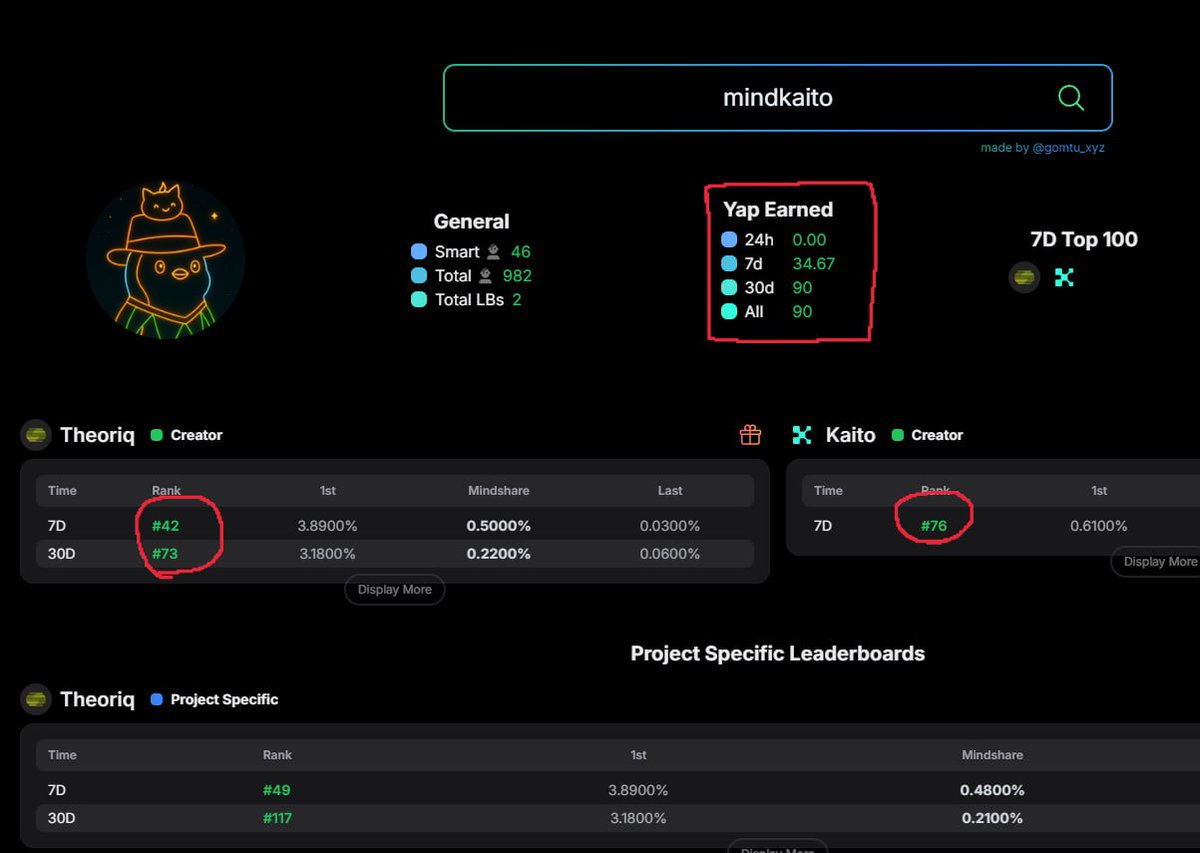Click the Last column header
Image resolution: width=1200 pixels, height=853 pixels.
click(670, 491)
